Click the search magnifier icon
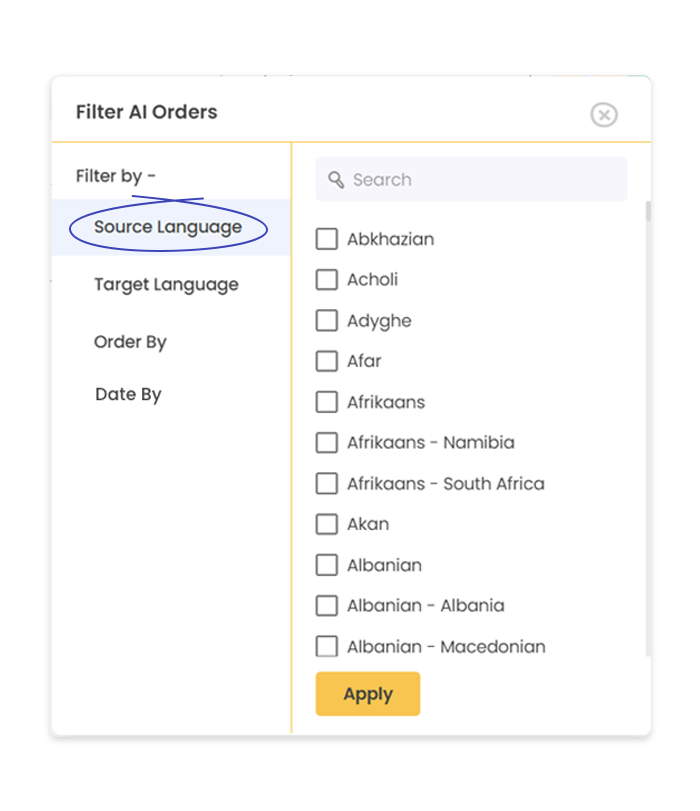 (x=336, y=180)
